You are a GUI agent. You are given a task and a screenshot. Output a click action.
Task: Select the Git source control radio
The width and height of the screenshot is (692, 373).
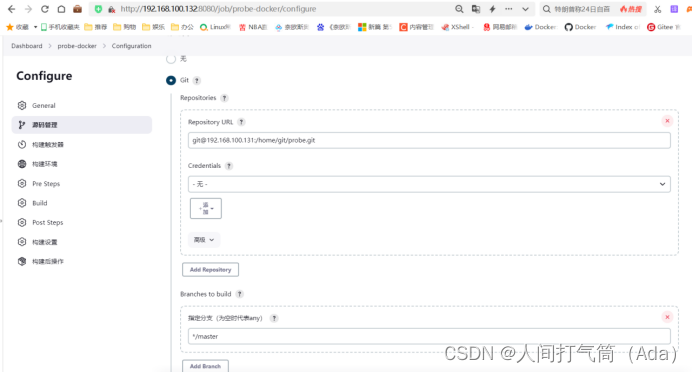[171, 80]
